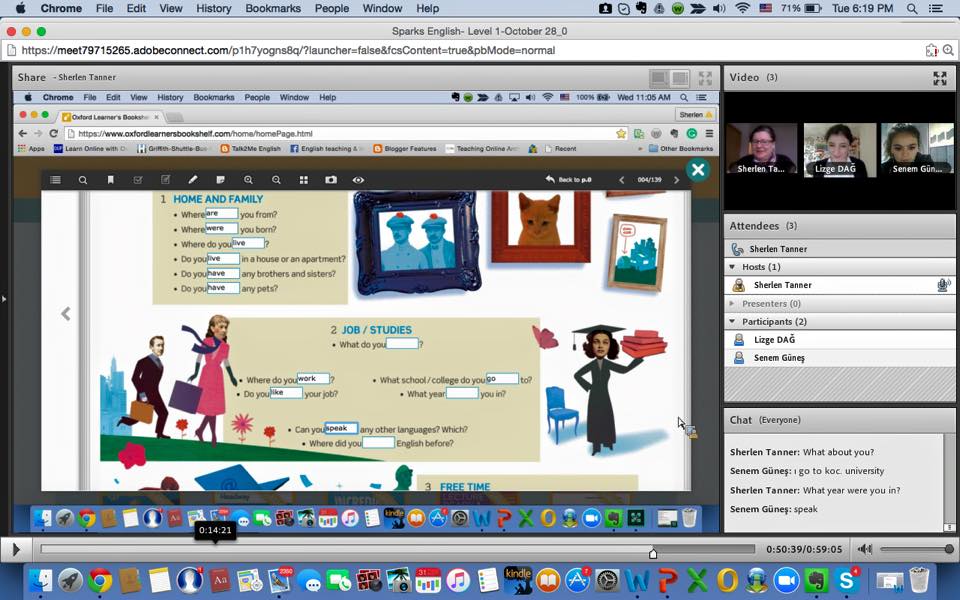Expand Share pod to full screen
The height and width of the screenshot is (600, 960).
tap(705, 78)
